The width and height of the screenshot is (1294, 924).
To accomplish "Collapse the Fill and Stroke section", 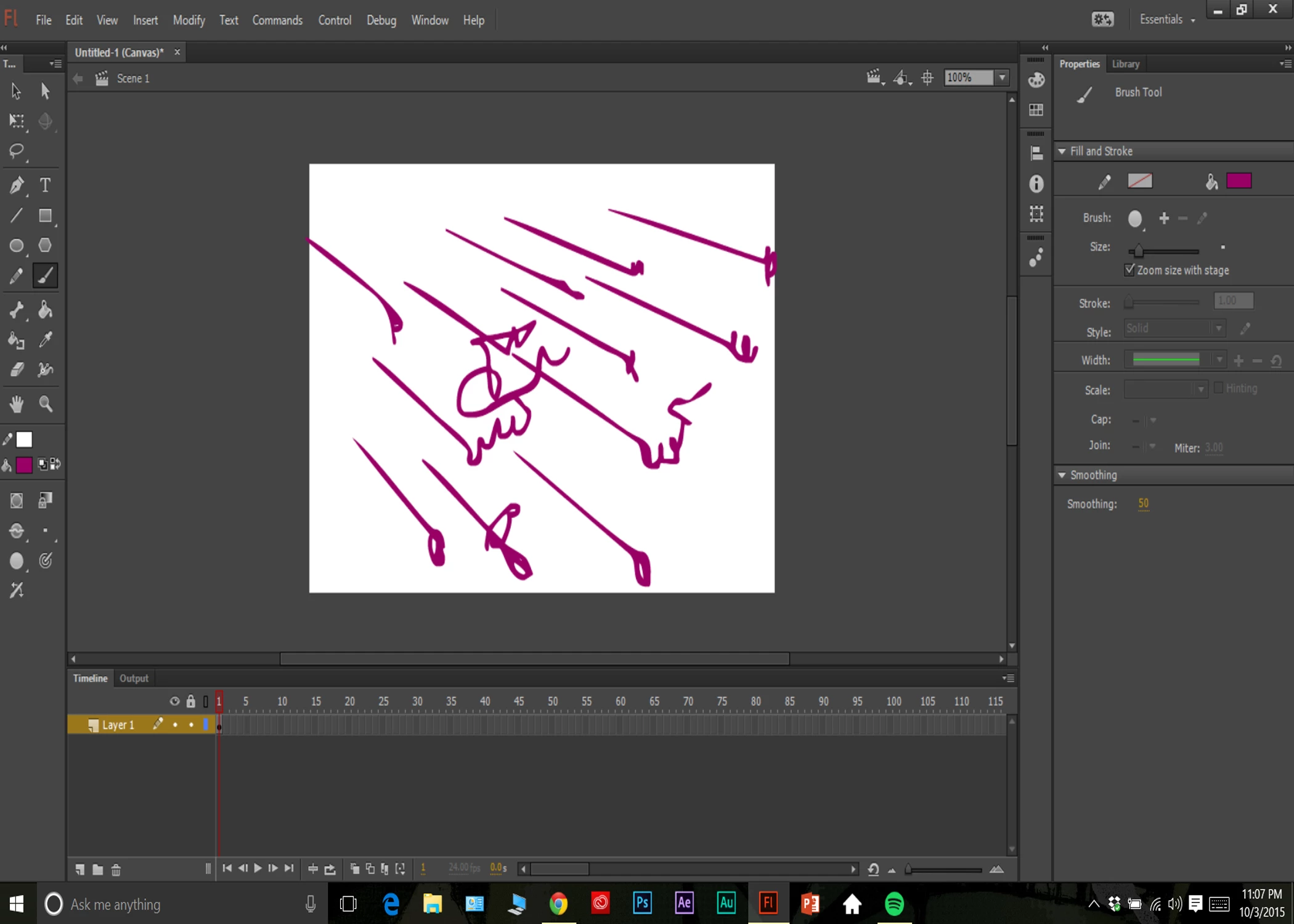I will (x=1062, y=151).
